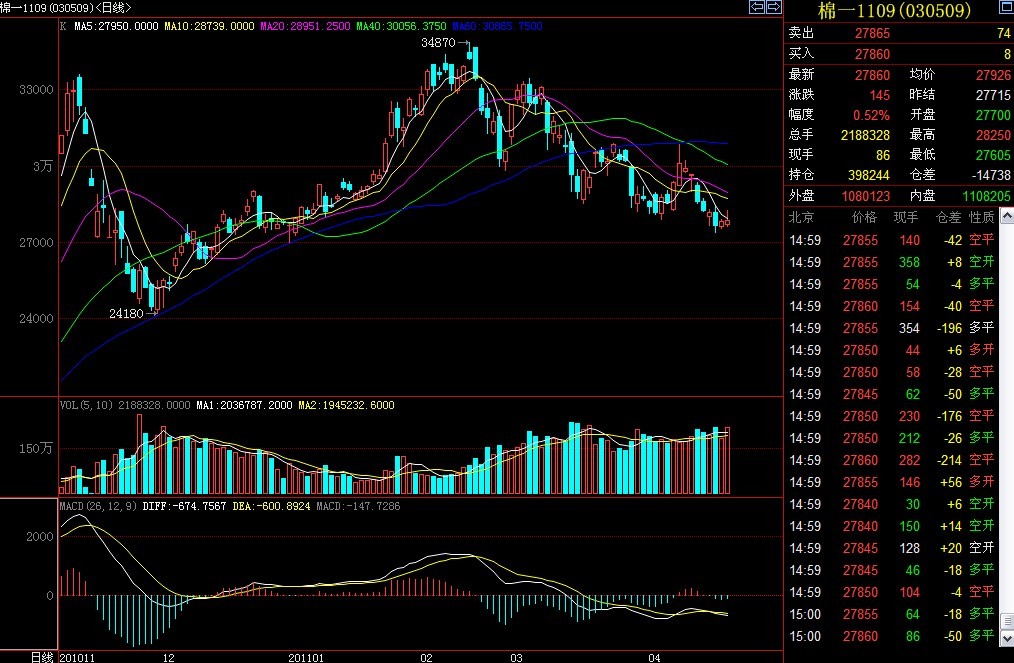Click the right arrow navigation icon
The width and height of the screenshot is (1014, 663).
point(773,8)
